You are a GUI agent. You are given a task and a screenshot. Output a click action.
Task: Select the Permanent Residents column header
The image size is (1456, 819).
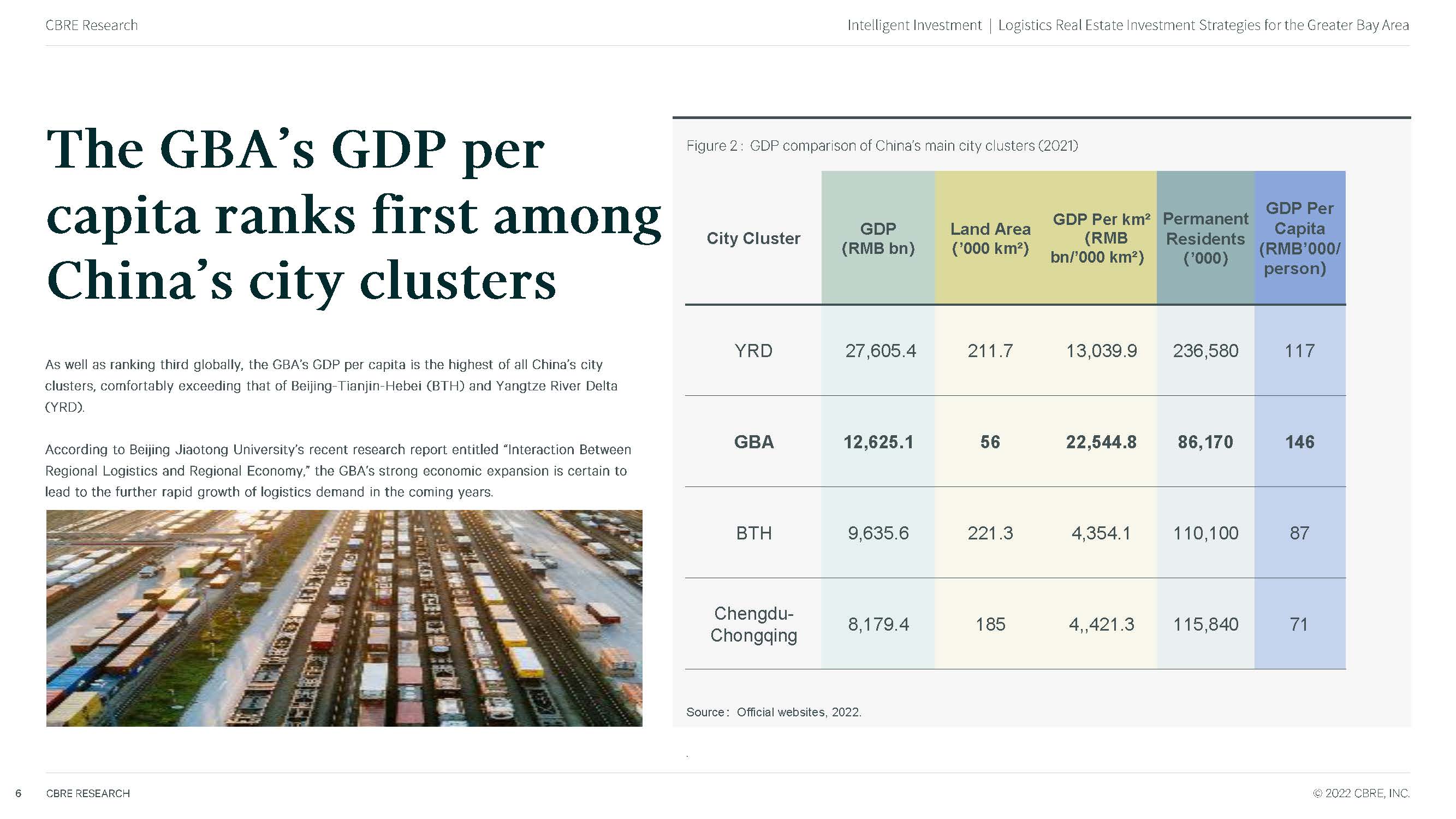click(x=1205, y=238)
